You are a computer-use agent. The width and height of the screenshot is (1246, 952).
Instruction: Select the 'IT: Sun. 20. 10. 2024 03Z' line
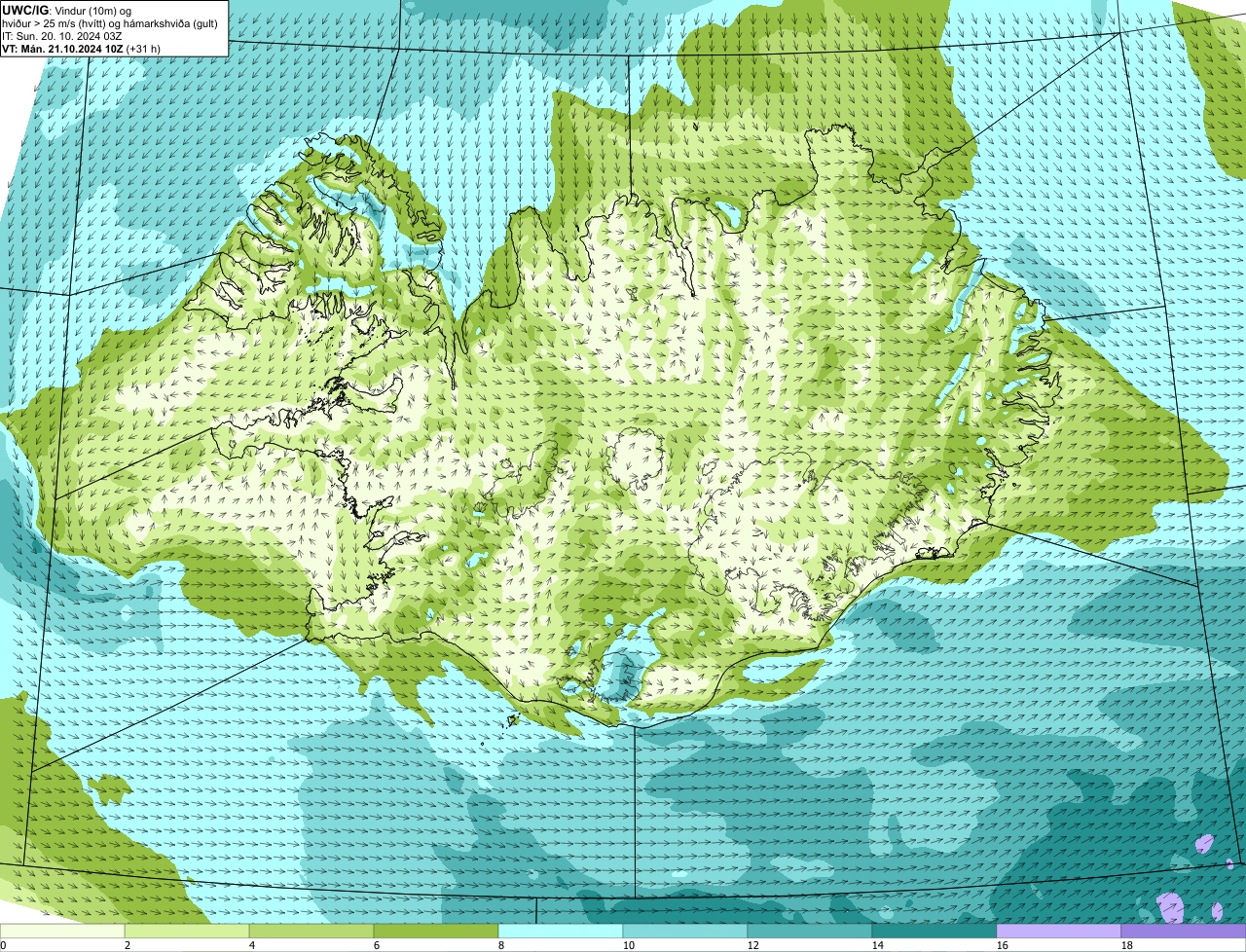coord(62,35)
